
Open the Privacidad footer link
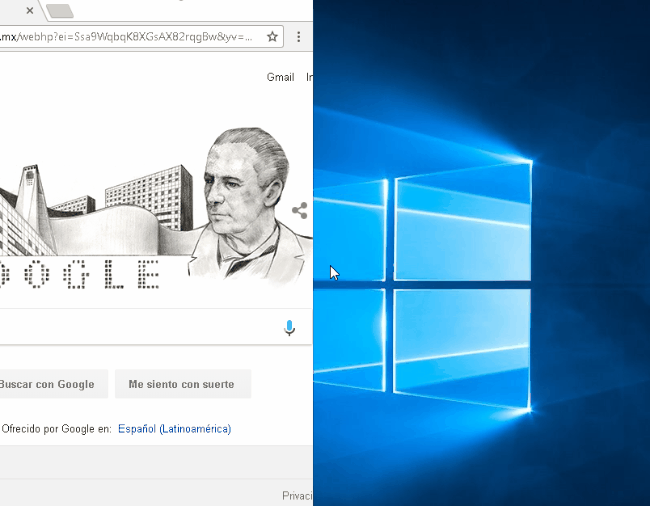298,495
